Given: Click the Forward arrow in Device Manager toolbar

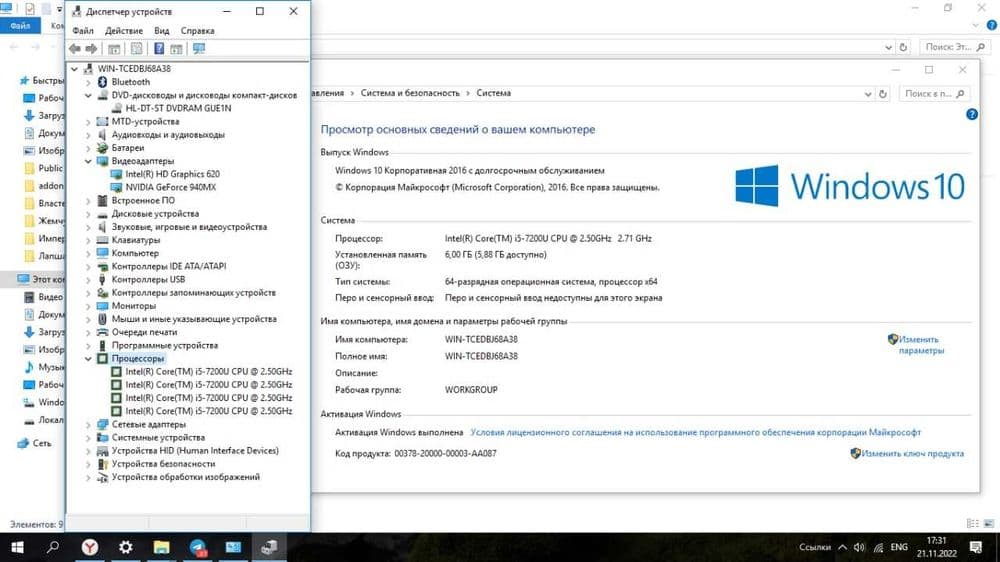Looking at the screenshot, I should click(91, 48).
